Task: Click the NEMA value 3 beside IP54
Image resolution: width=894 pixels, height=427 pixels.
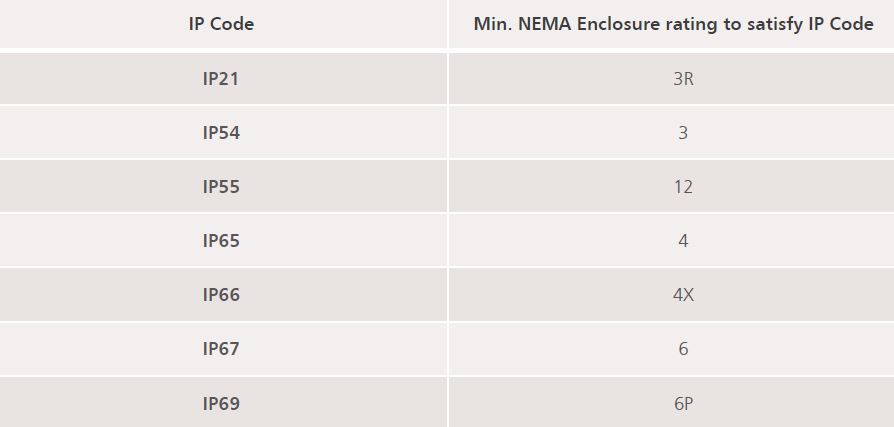Action: [683, 133]
